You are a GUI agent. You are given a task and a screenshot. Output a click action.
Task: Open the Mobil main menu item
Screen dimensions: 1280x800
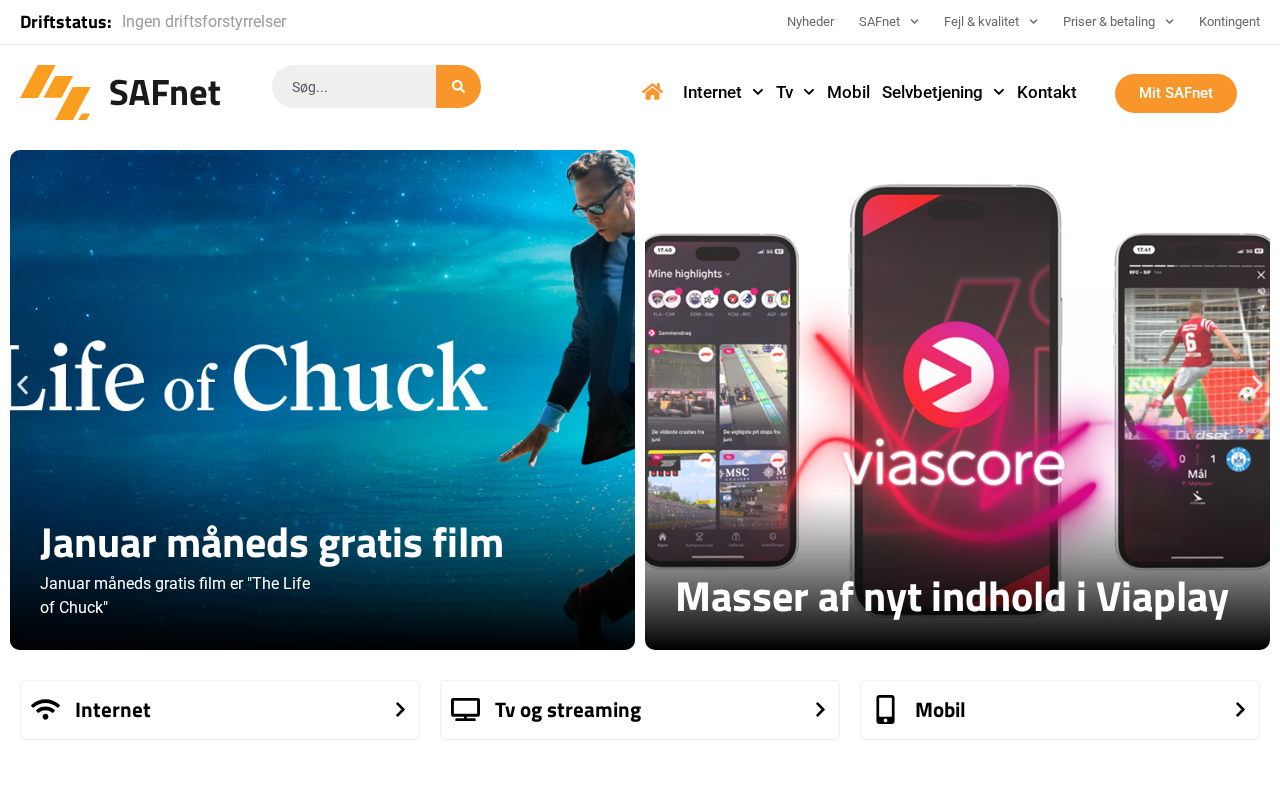click(x=848, y=92)
